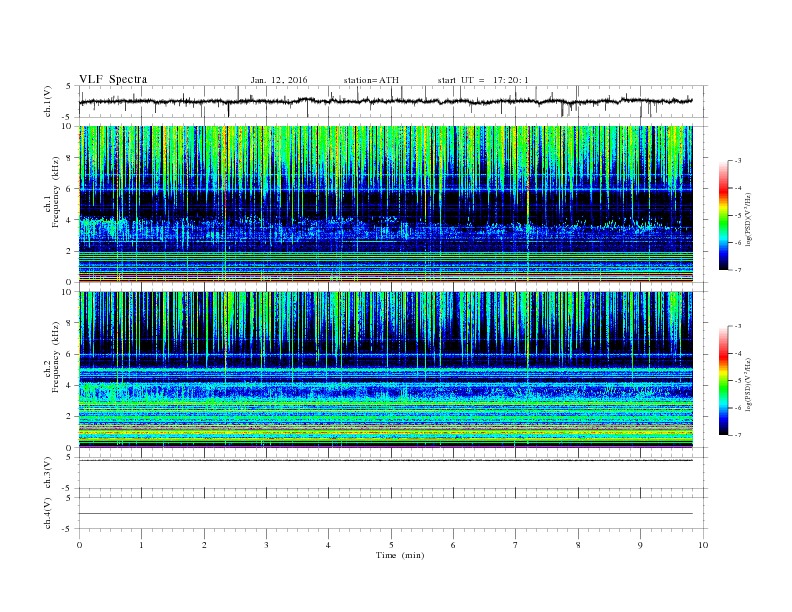Image resolution: width=792 pixels, height=612 pixels.
Task: Click the ch.2 spectrogram color scale bar
Action: coord(723,381)
